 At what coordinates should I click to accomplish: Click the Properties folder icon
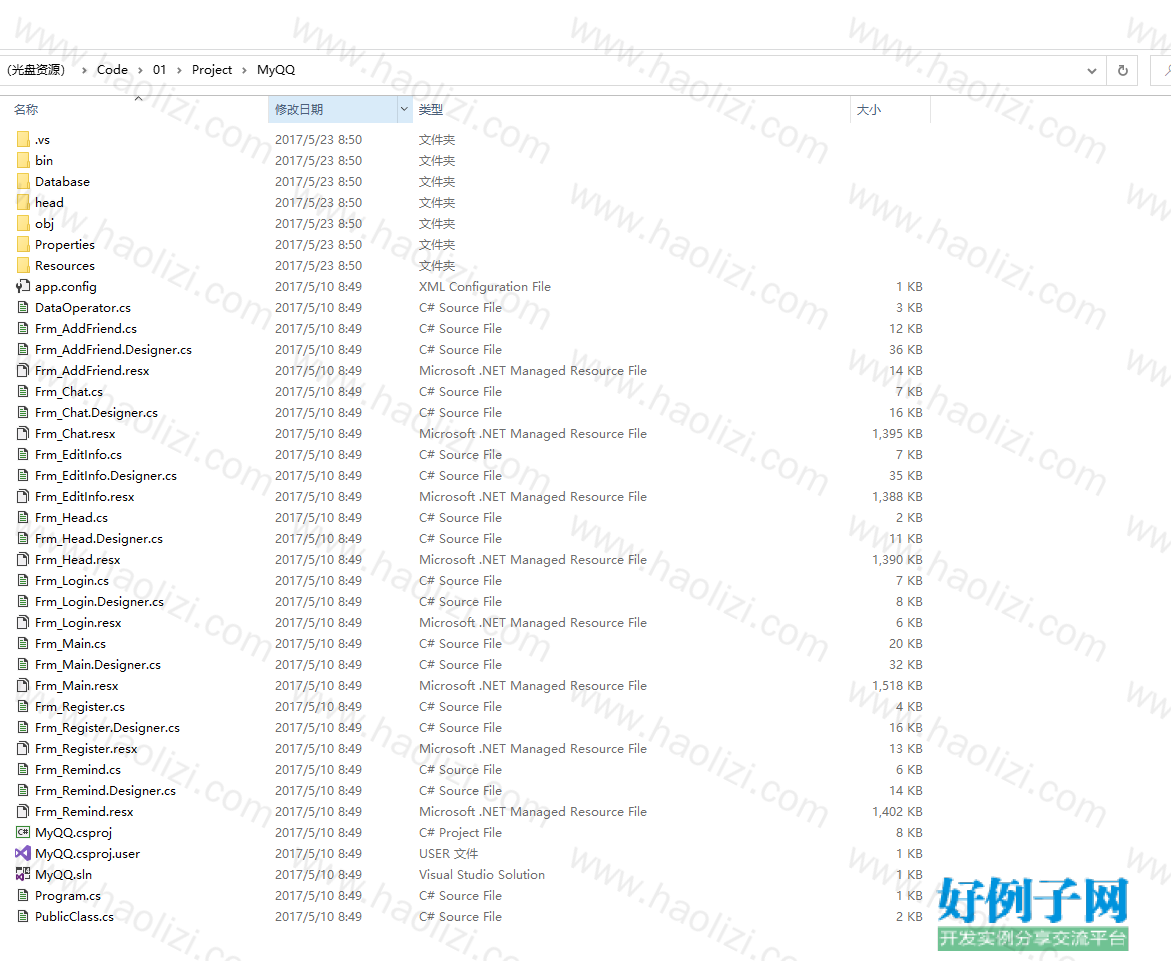23,244
